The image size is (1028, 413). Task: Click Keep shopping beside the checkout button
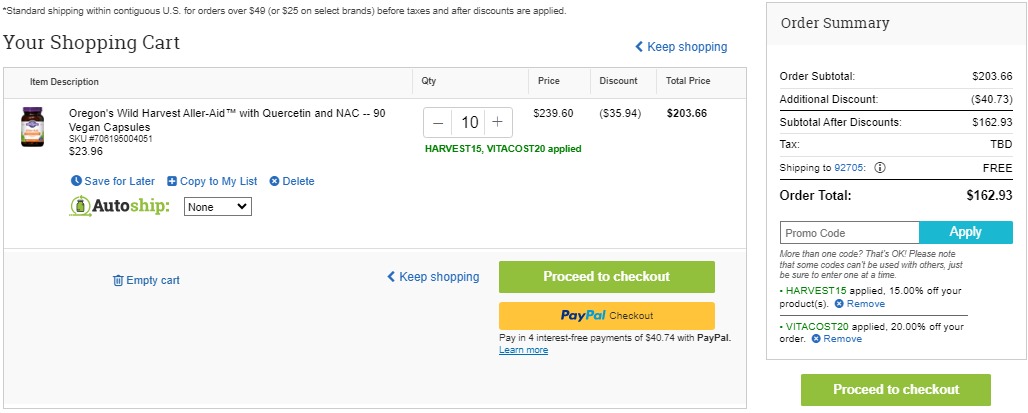pos(433,277)
